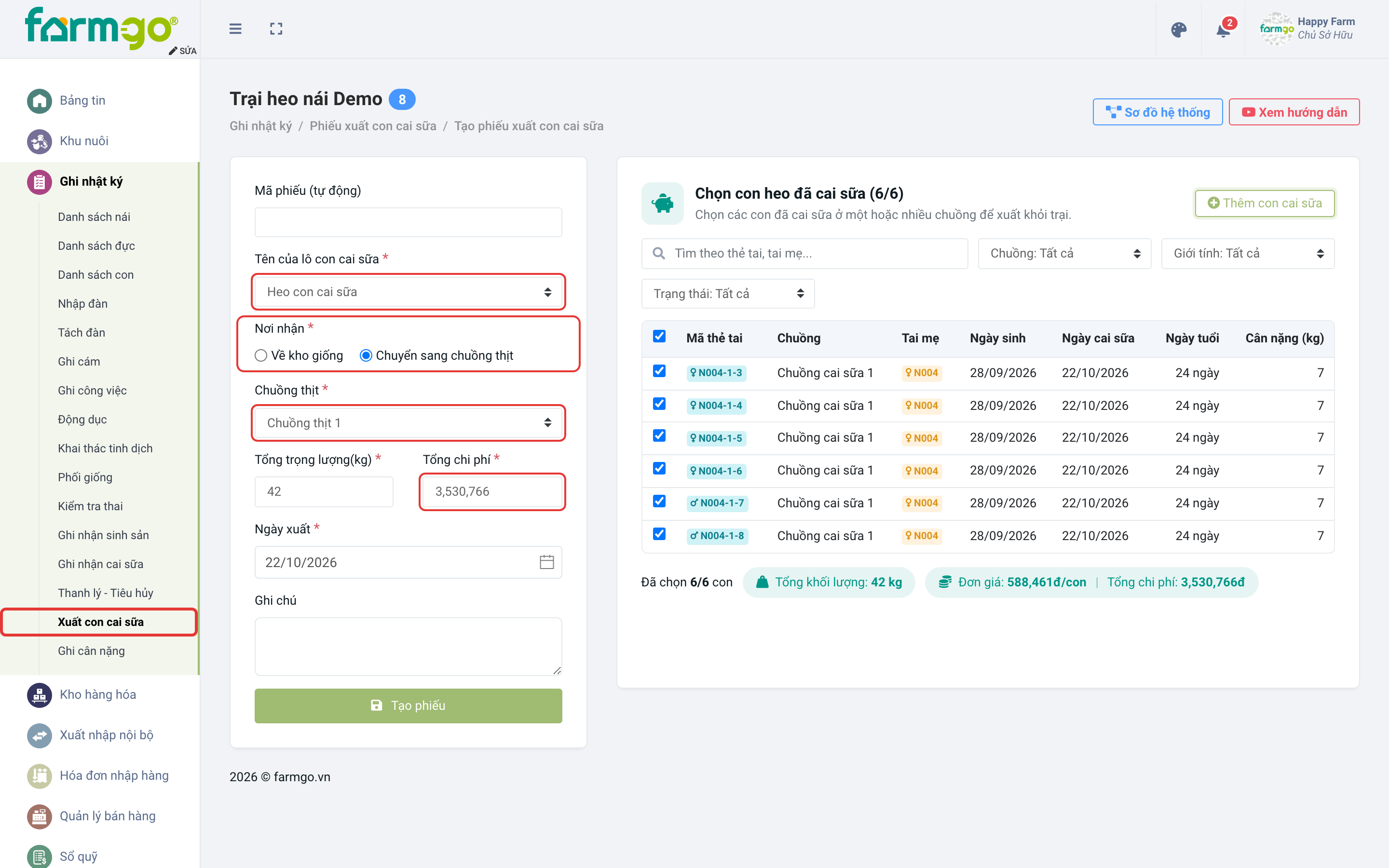Open the Chuồng thịt 1 dropdown
Image resolution: width=1389 pixels, height=868 pixels.
(408, 422)
